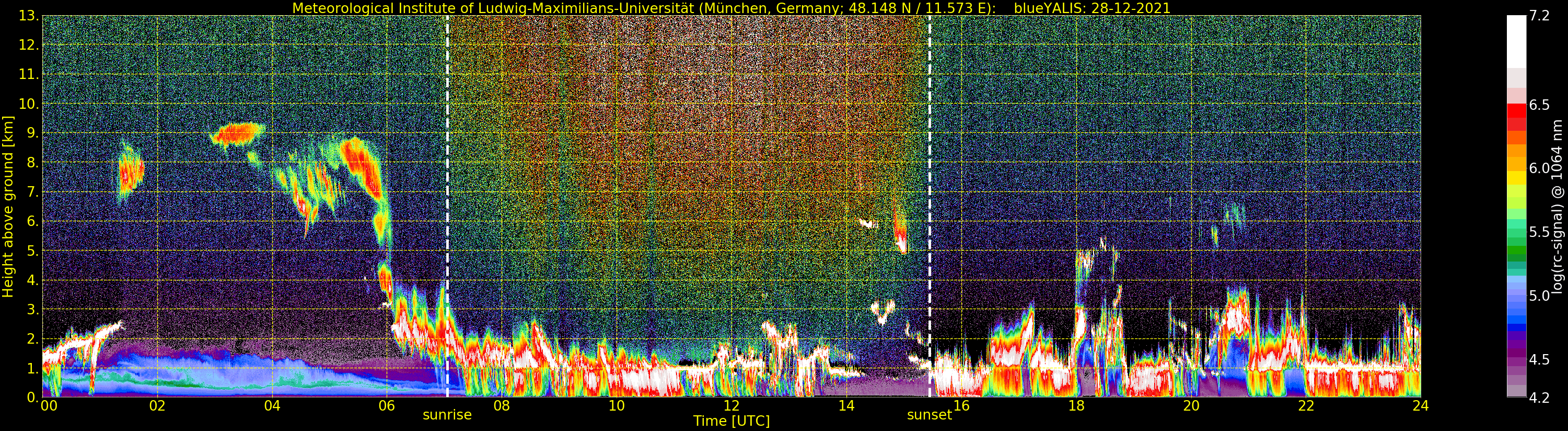Pick the white colorbar section near 7.2
Image resolution: width=1568 pixels, height=431 pixels.
[x=1516, y=37]
